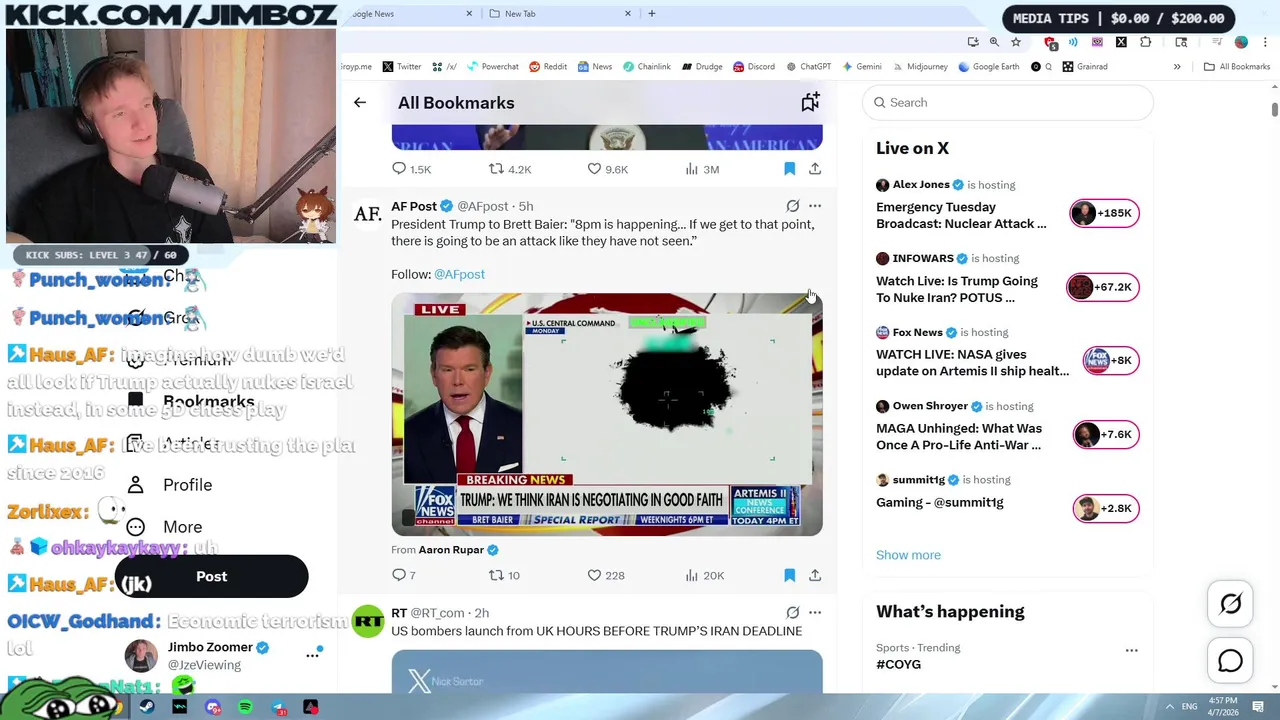
Task: Open the AF Post profile avatar
Action: point(368,214)
